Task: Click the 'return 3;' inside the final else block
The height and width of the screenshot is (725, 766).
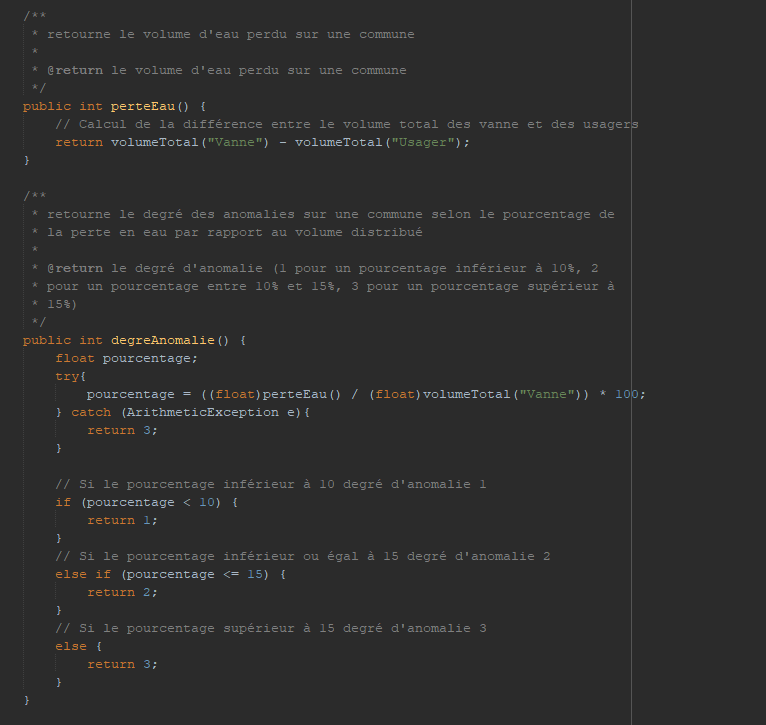Action: click(x=123, y=664)
